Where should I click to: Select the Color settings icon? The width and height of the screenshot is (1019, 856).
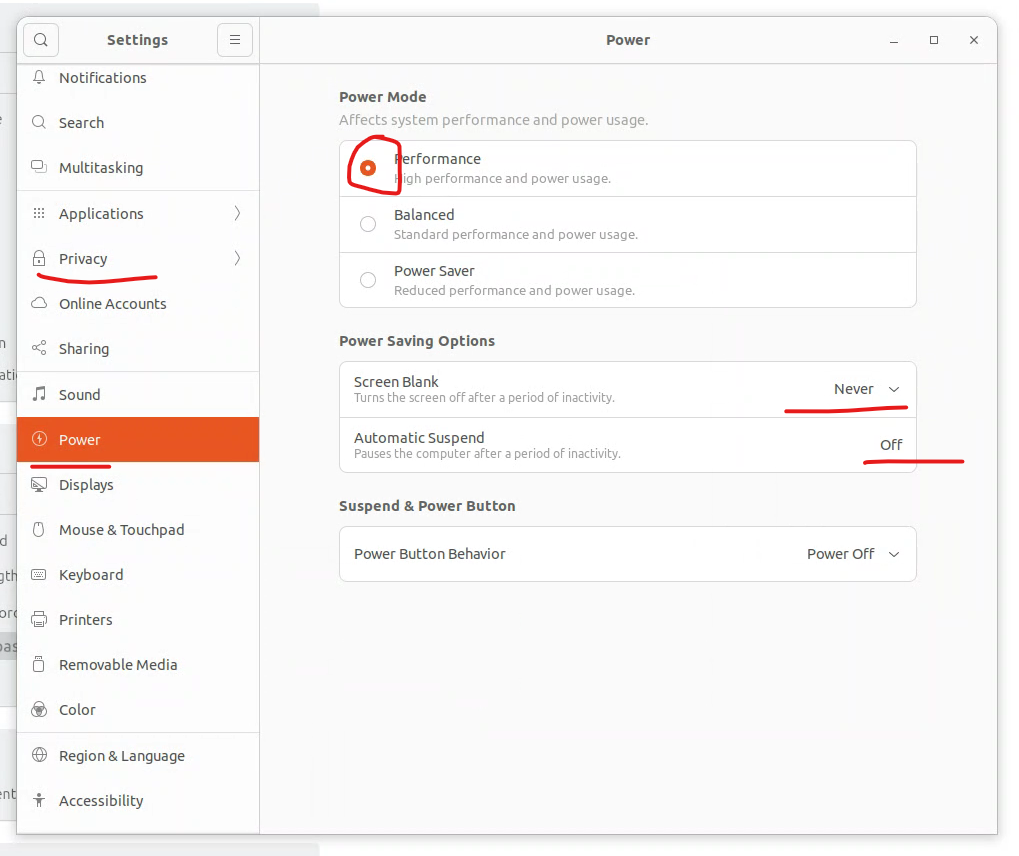coord(38,709)
